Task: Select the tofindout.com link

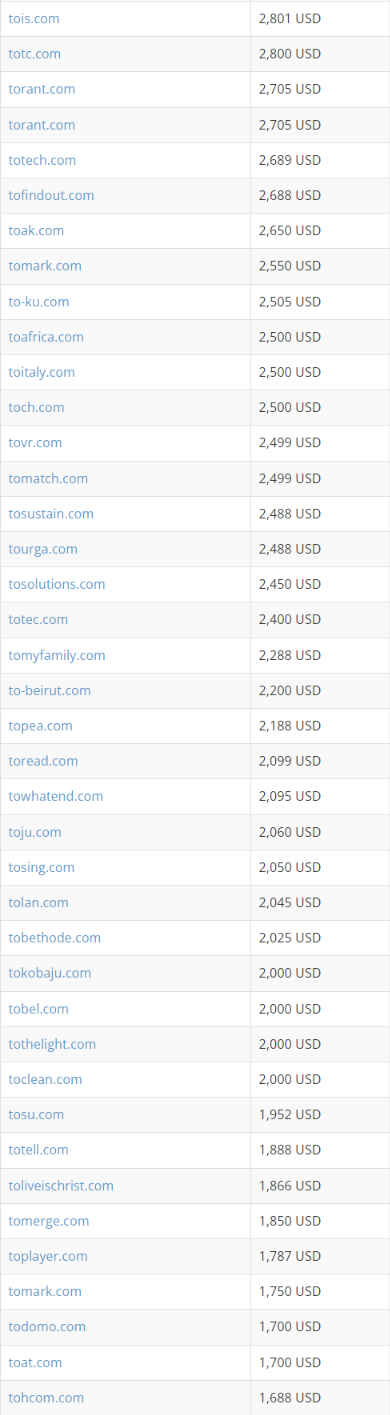Action: point(51,195)
